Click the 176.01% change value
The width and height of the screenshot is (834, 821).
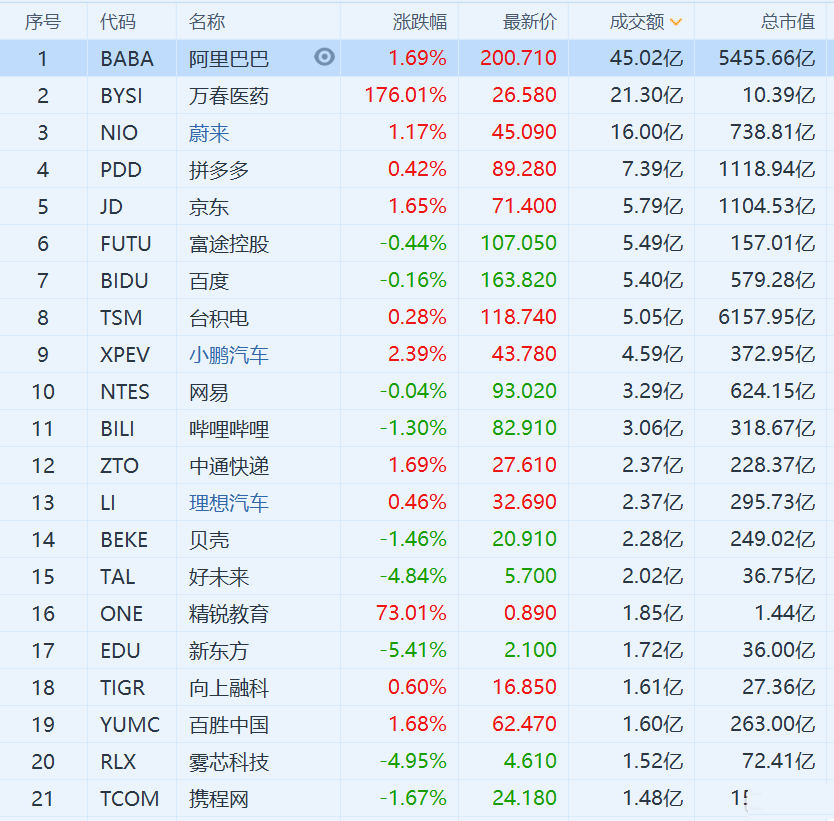point(405,95)
